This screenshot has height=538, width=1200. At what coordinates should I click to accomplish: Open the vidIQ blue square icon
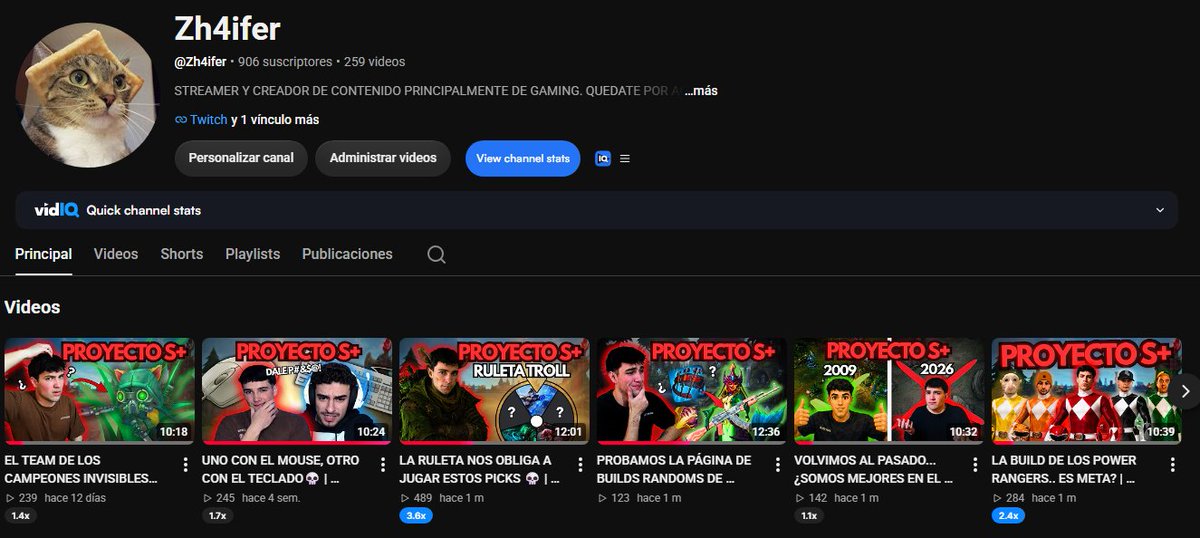pyautogui.click(x=603, y=158)
